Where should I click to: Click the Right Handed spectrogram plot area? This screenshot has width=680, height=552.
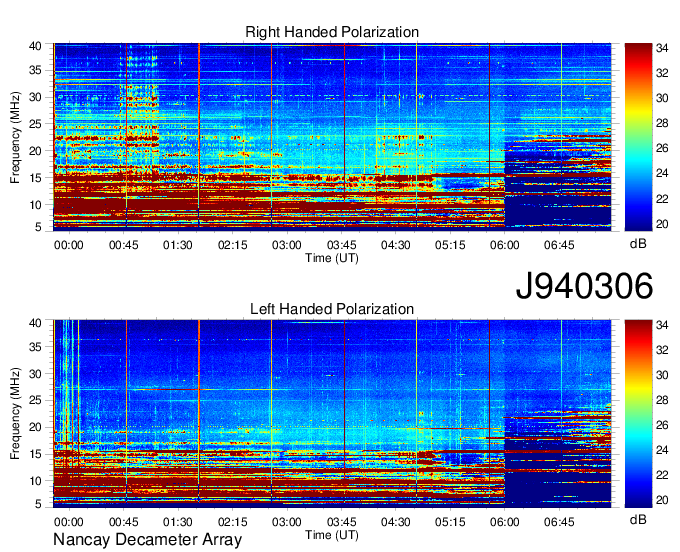[x=332, y=136]
